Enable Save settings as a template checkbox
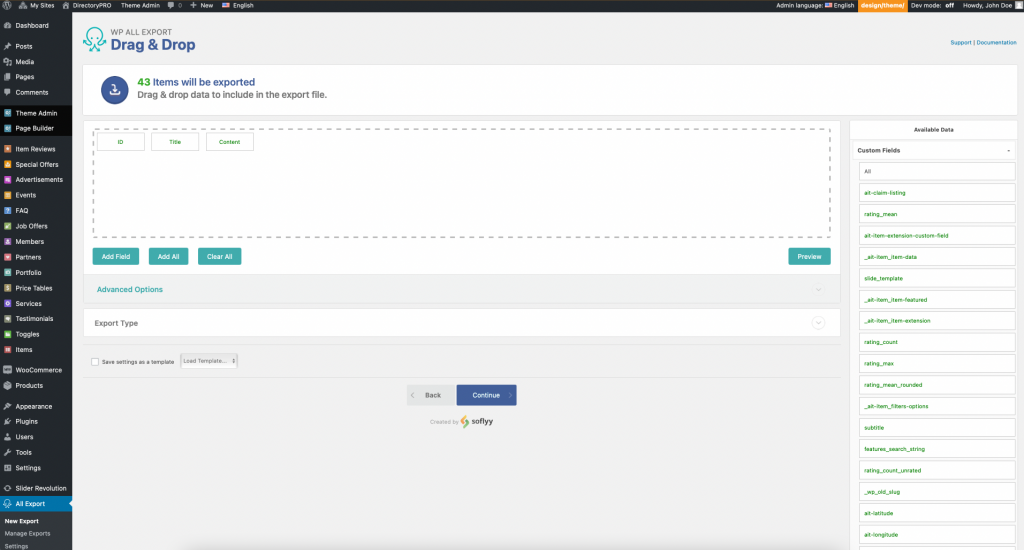This screenshot has height=550, width=1024. 95,361
